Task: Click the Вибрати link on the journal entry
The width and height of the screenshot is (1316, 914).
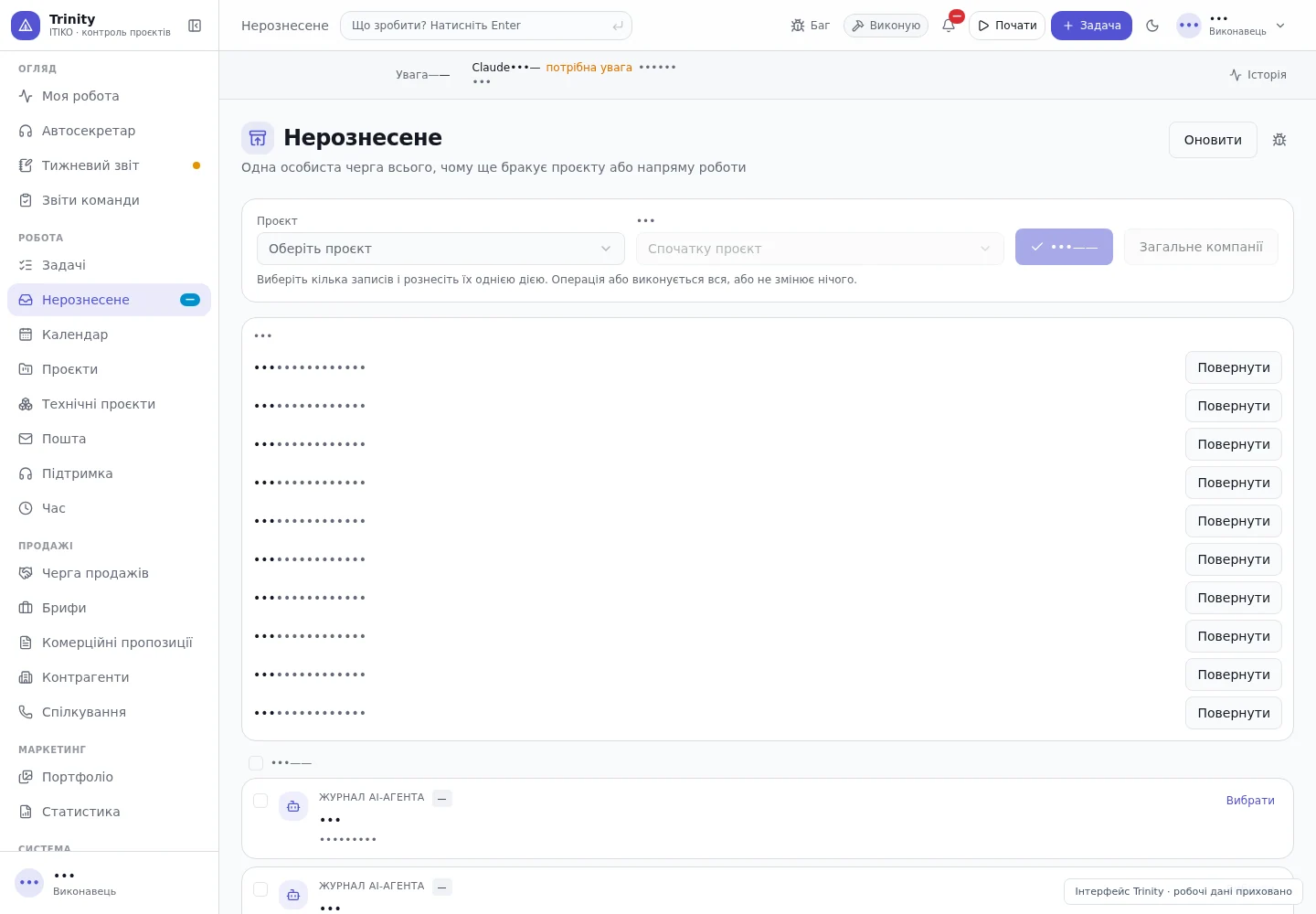Action: point(1250,801)
